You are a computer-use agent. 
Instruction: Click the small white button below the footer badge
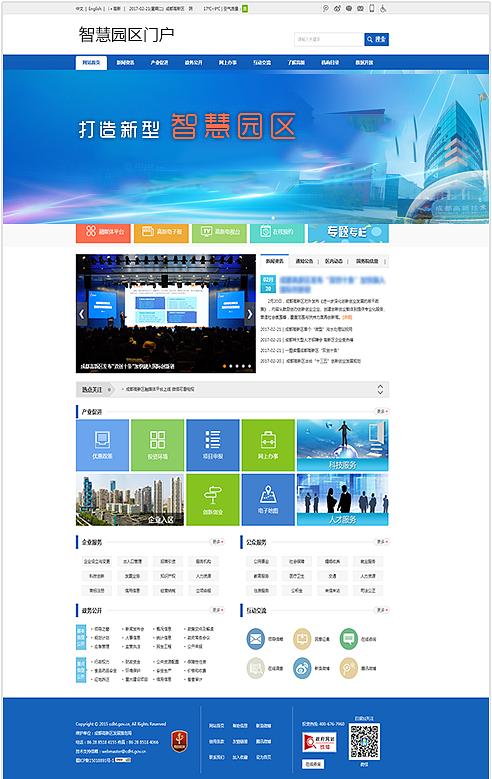[313, 764]
